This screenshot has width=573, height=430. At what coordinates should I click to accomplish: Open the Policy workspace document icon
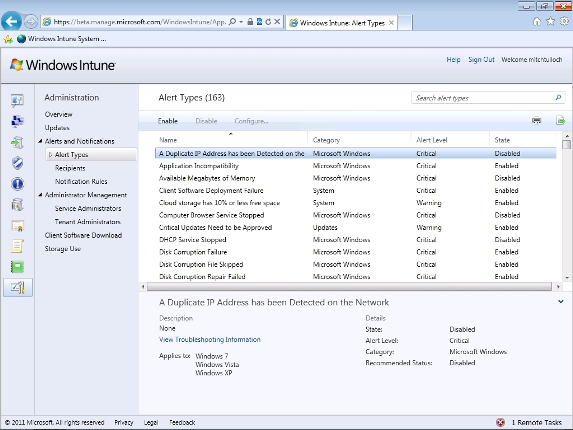(17, 246)
